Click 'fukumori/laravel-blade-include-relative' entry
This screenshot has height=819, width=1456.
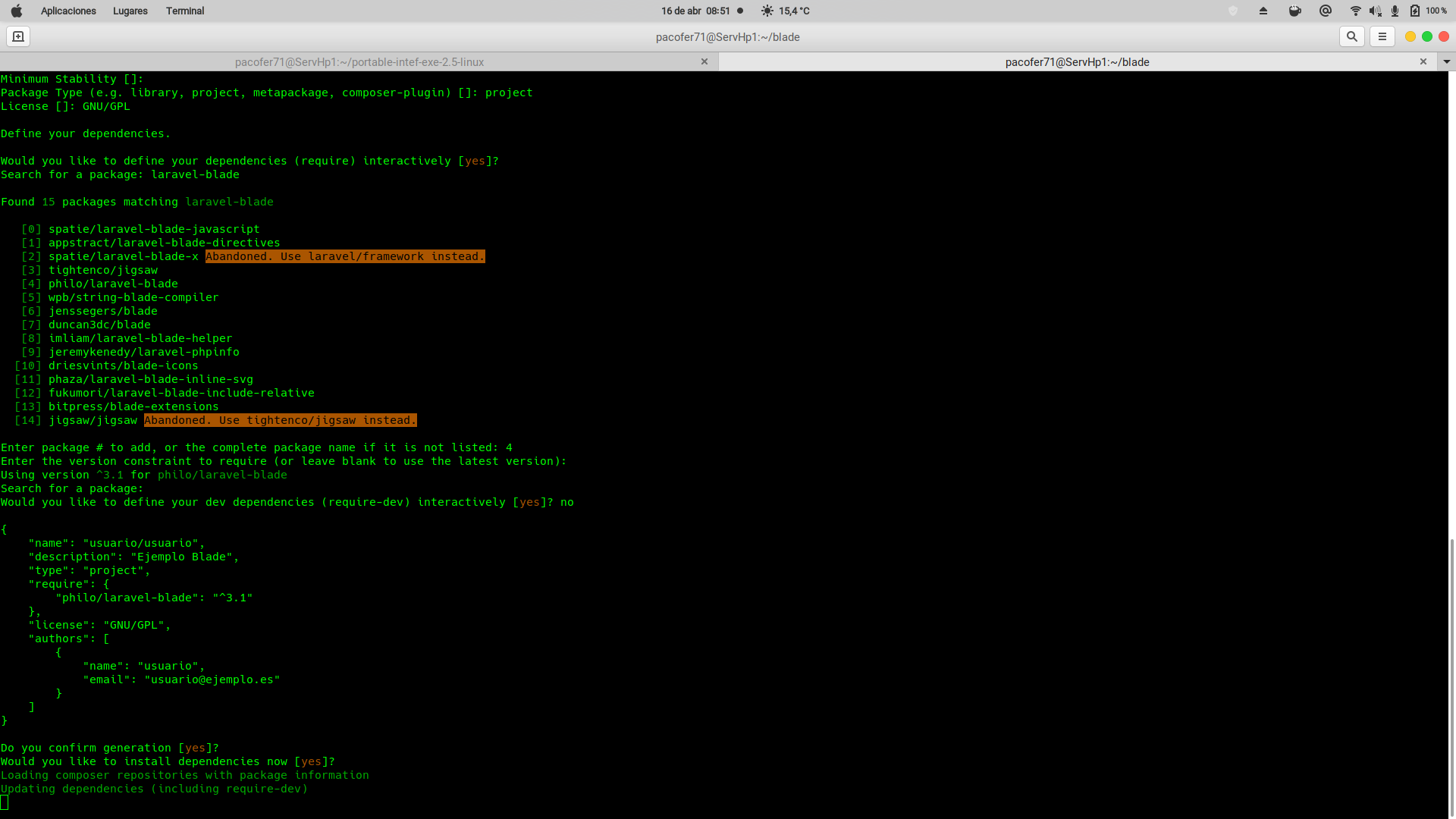[x=181, y=393]
